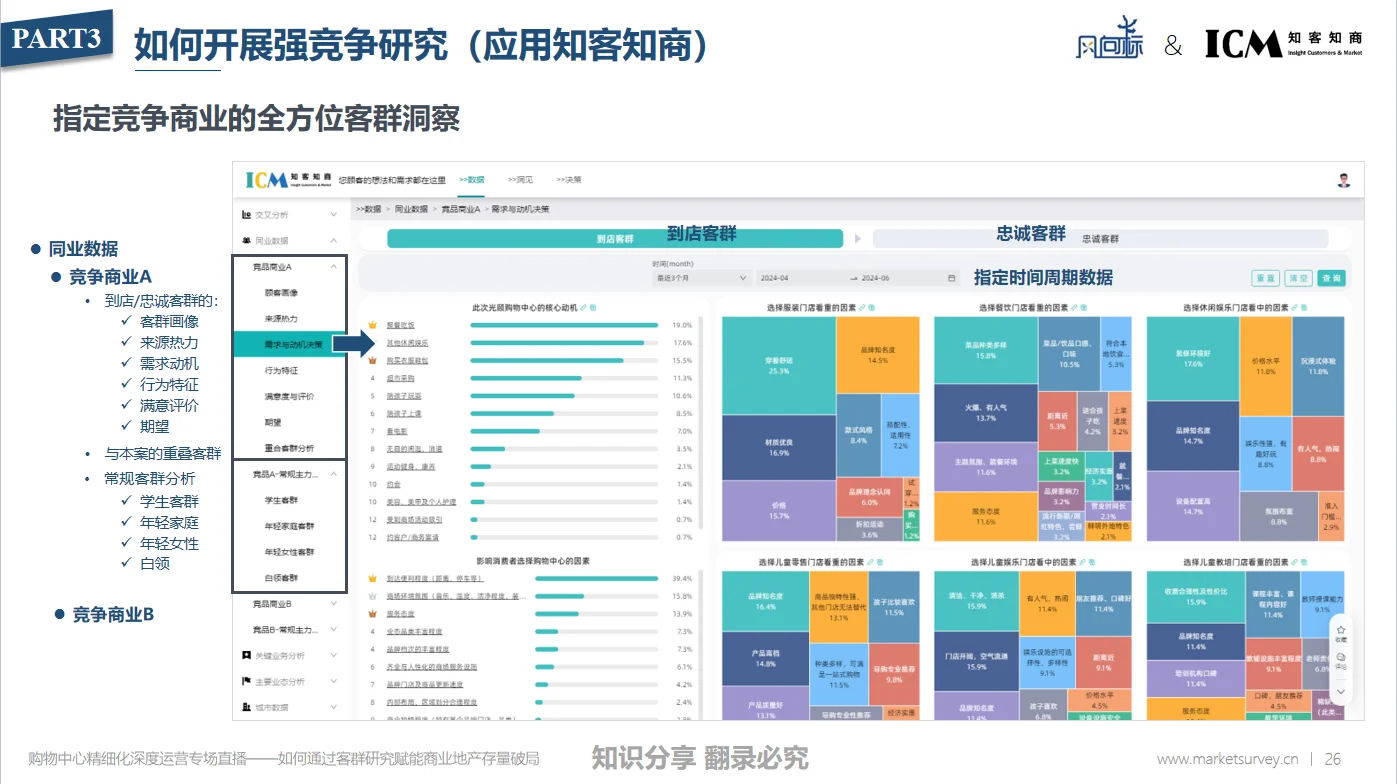This screenshot has height=784, width=1397.
Task: Open 学生客群 in the sidebar
Action: point(281,500)
